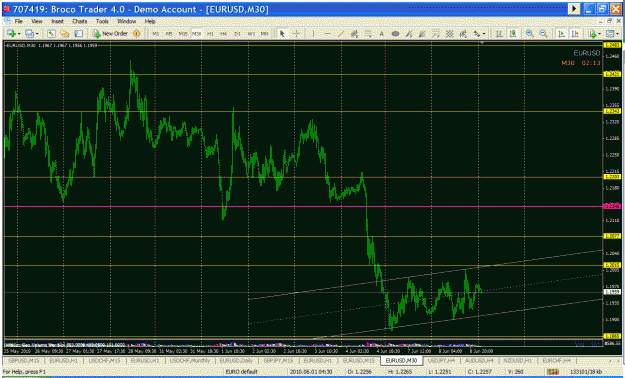The height and width of the screenshot is (378, 625).
Task: Switch to EURUSD,M15 chart tab
Action: click(359, 360)
